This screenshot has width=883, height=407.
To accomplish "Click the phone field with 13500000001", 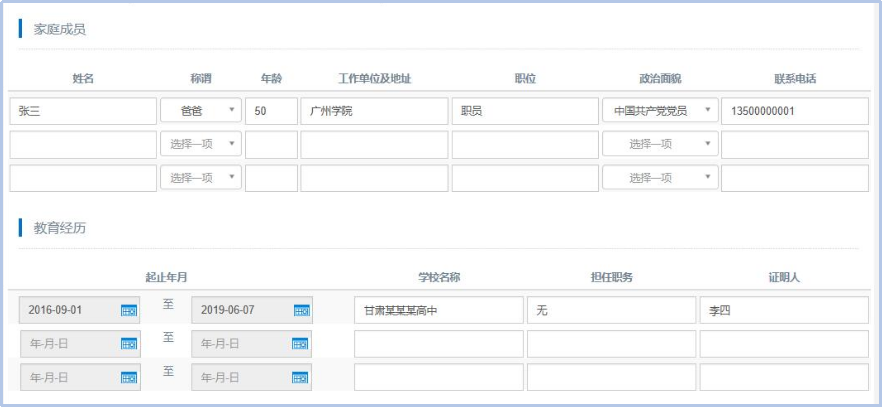I will click(795, 111).
